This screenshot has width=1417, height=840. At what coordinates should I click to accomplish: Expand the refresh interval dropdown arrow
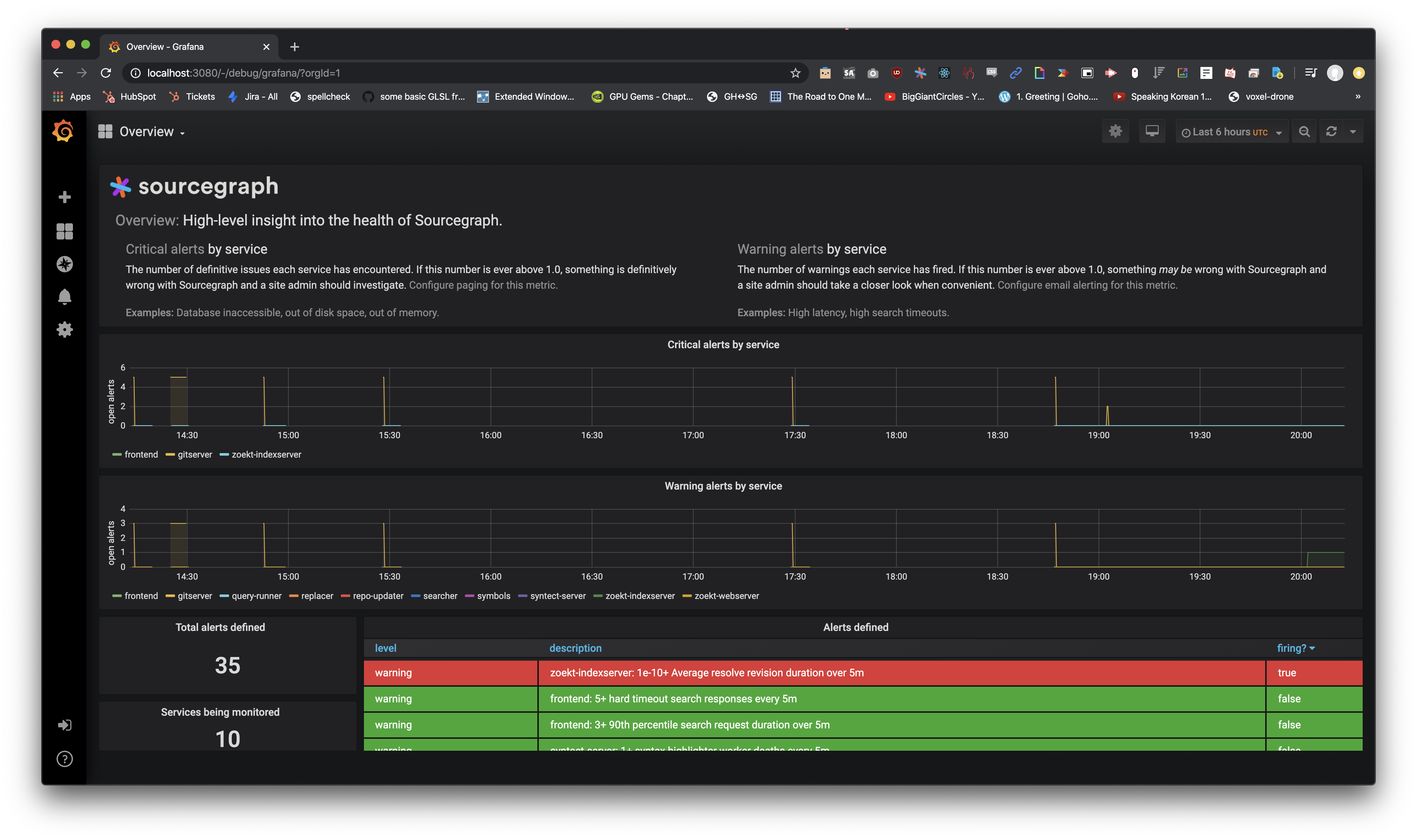tap(1353, 131)
